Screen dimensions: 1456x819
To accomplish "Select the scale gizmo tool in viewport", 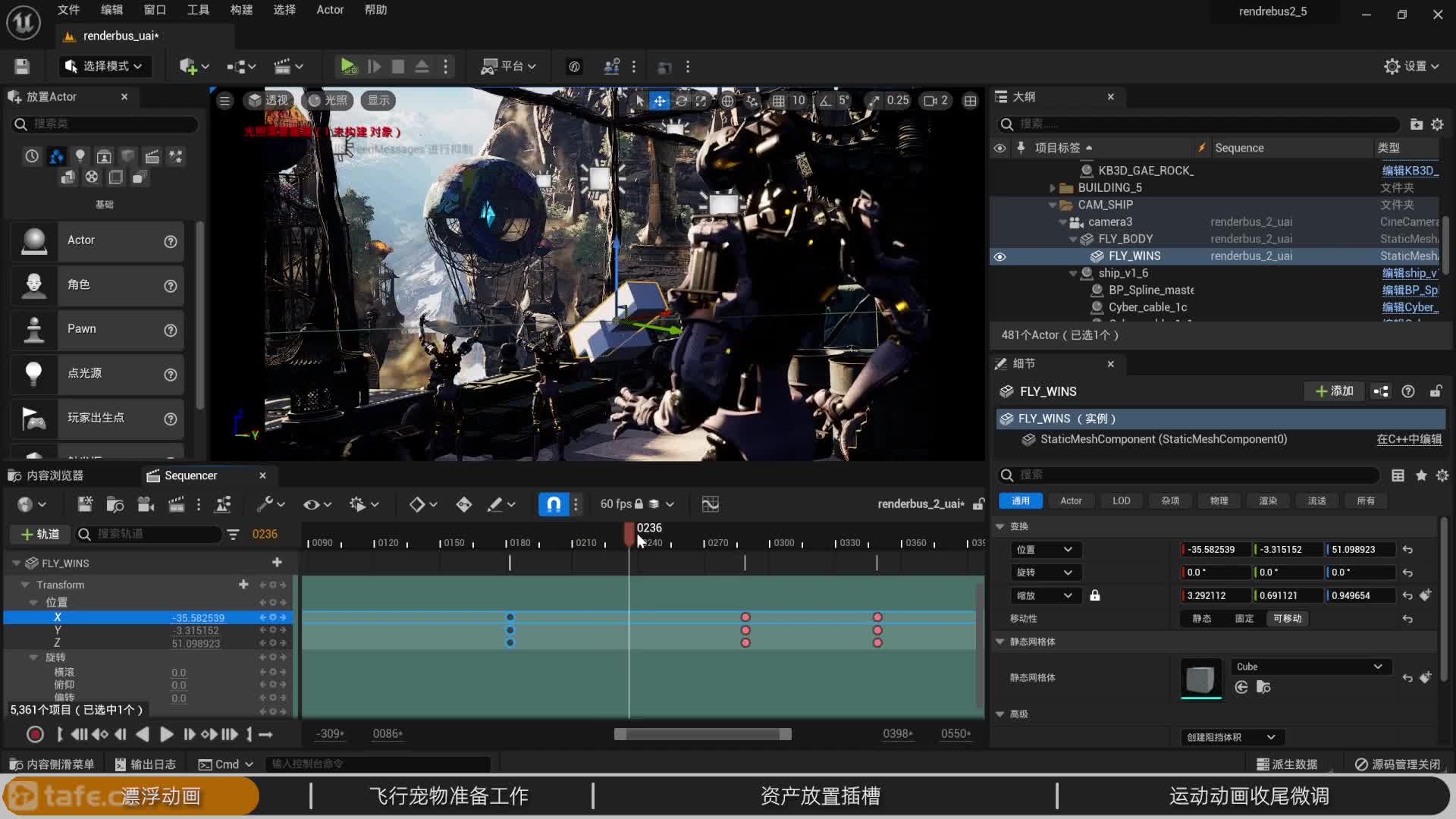I will point(701,100).
